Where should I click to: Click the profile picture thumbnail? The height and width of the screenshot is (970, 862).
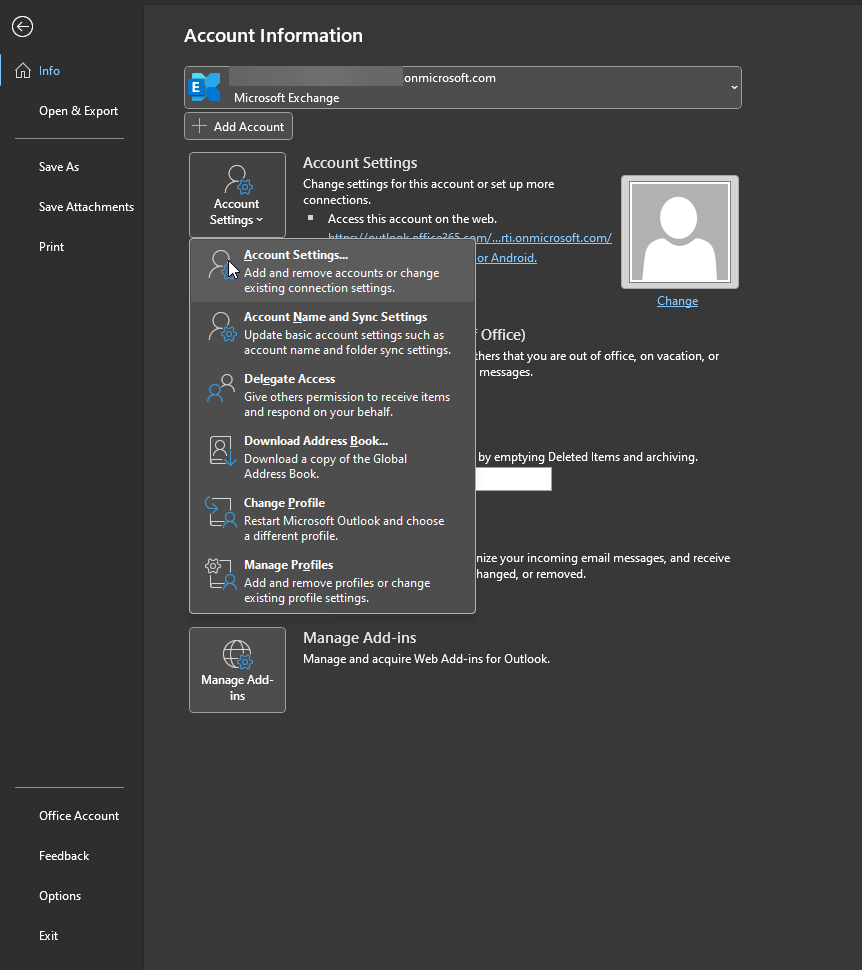point(679,231)
